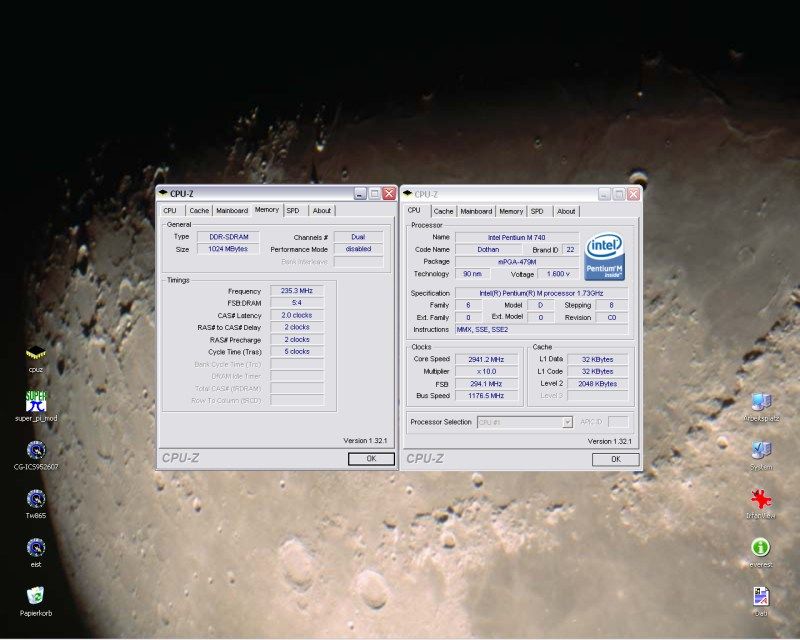This screenshot has height=640, width=800.
Task: Open SPD tab in left CPU-Z window
Action: [293, 210]
